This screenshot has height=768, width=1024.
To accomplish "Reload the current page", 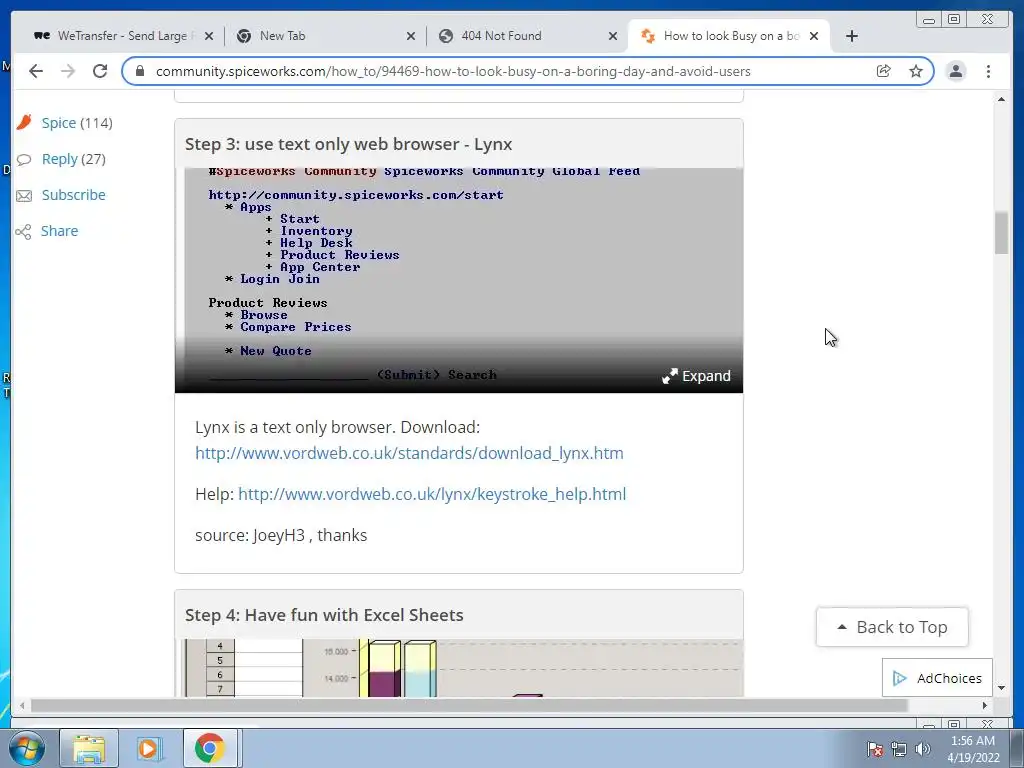I will (100, 71).
